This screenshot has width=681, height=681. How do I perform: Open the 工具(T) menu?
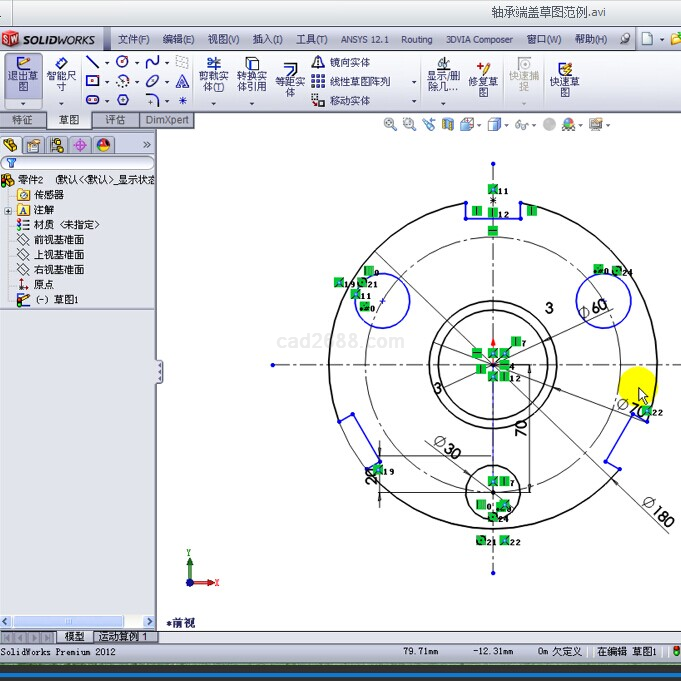point(311,40)
